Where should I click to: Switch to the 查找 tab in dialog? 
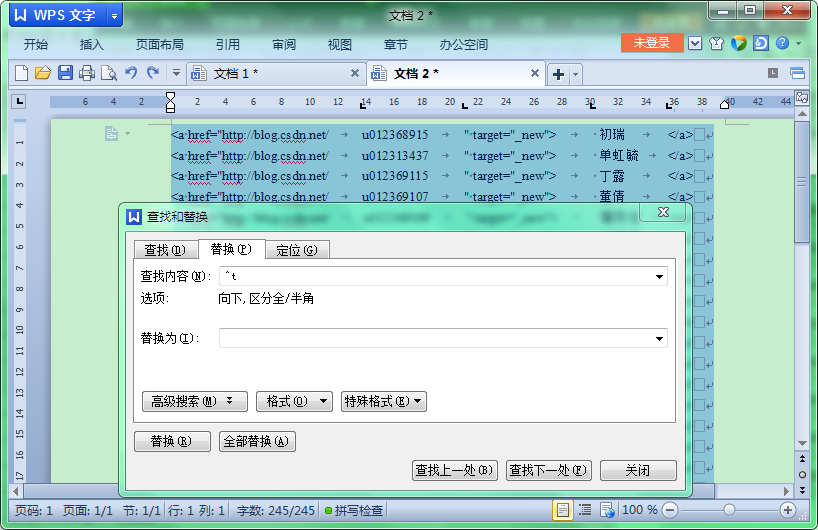click(x=165, y=250)
